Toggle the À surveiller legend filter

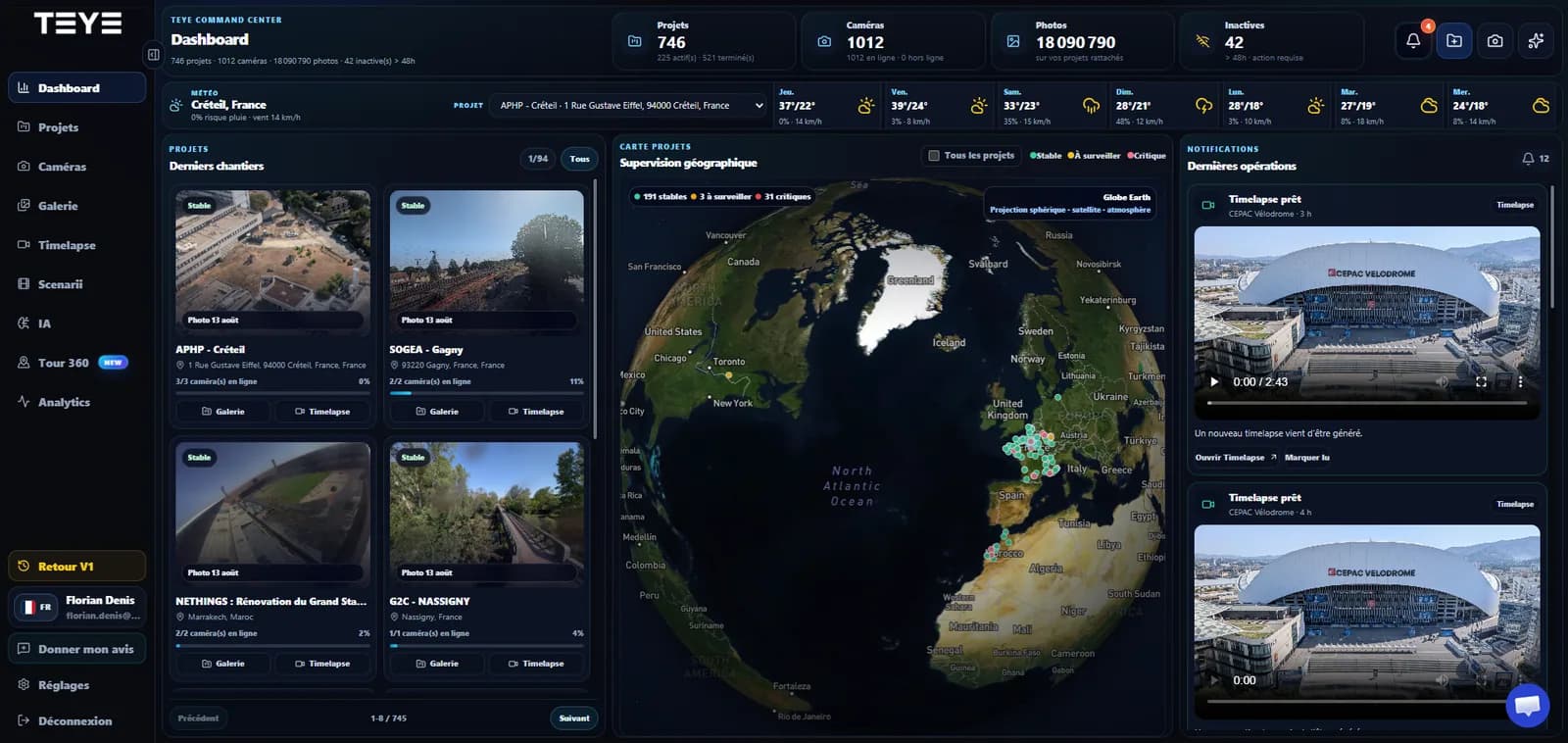click(1094, 155)
